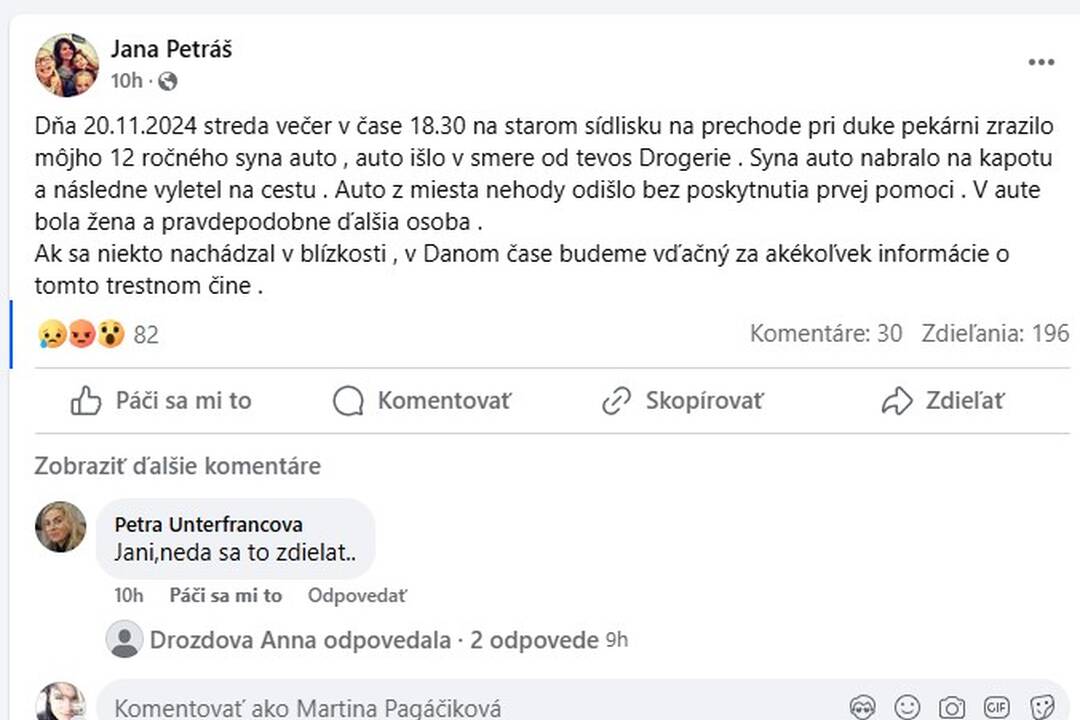Open the avatar sticker picker in comment box
This screenshot has width=1080, height=720.
(x=862, y=707)
